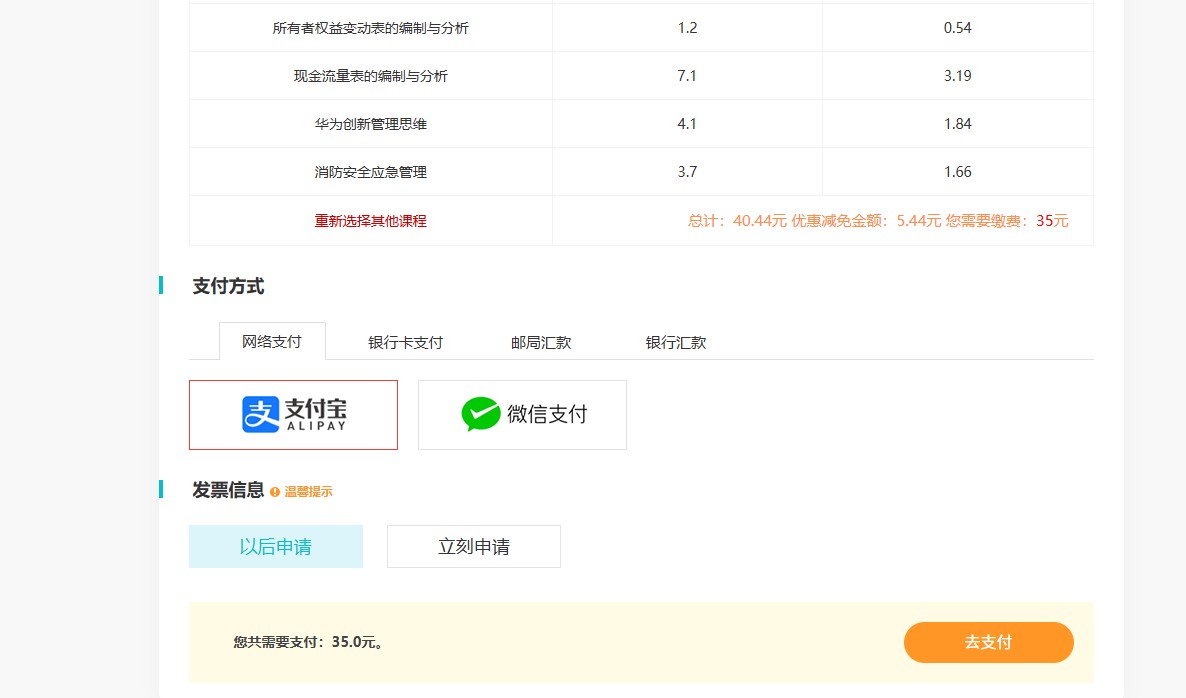Image resolution: width=1186 pixels, height=698 pixels.
Task: Click the 现金流量表的编制与分析 course name
Action: pos(370,76)
